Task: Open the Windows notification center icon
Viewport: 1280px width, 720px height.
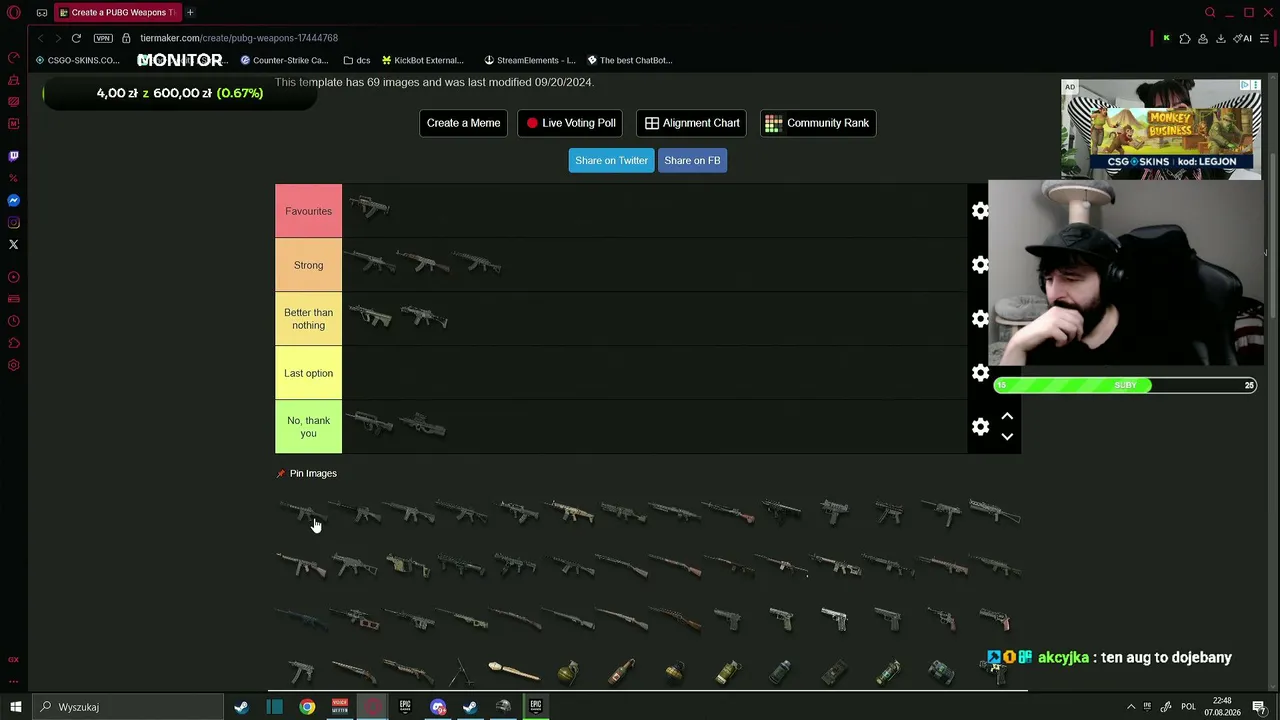Action: point(1260,707)
